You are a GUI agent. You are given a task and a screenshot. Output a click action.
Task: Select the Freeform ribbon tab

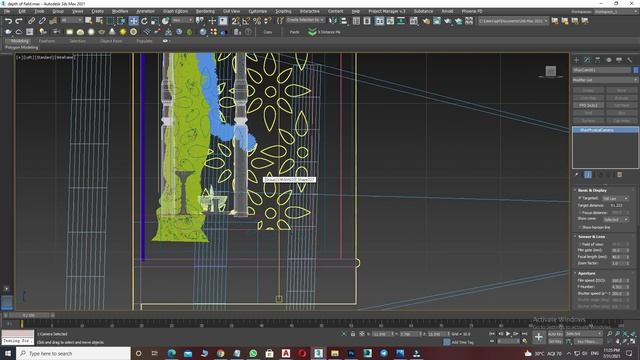point(47,41)
